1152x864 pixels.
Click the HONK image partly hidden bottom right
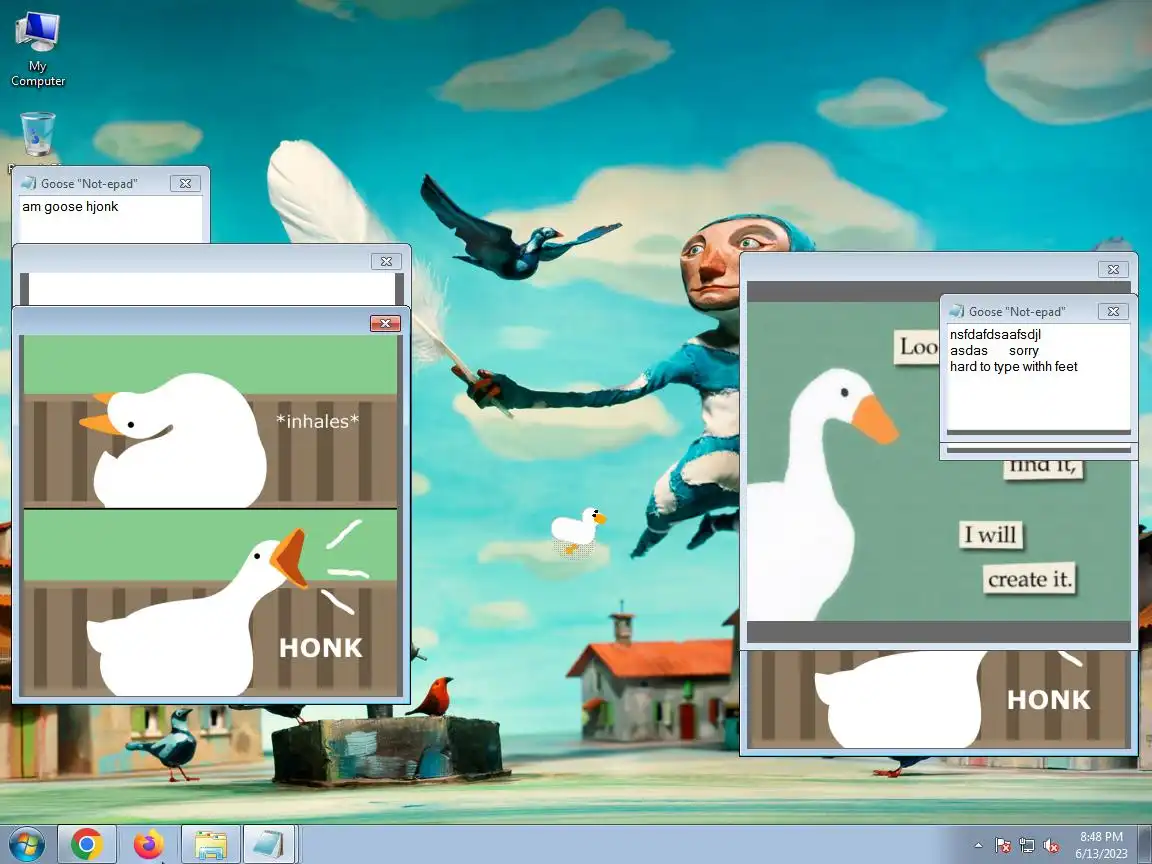(938, 699)
